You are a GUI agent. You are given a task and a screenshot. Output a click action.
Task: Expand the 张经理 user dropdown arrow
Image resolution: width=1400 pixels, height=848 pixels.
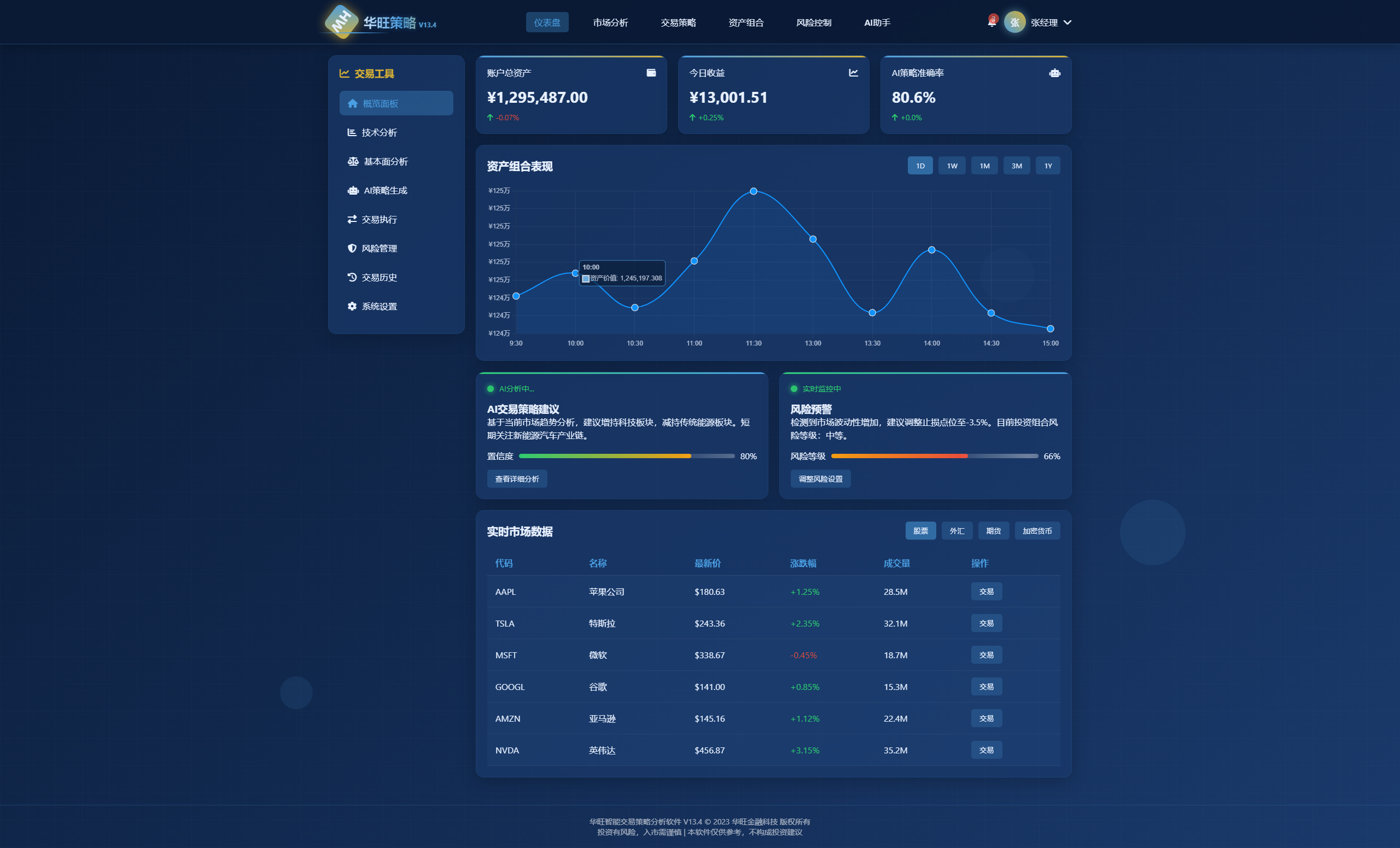click(x=1067, y=22)
